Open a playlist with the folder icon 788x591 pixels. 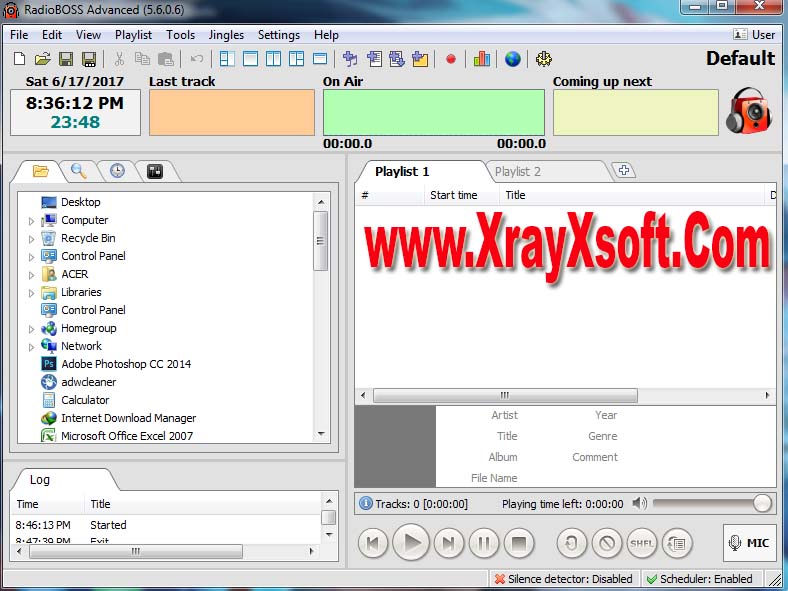43,59
